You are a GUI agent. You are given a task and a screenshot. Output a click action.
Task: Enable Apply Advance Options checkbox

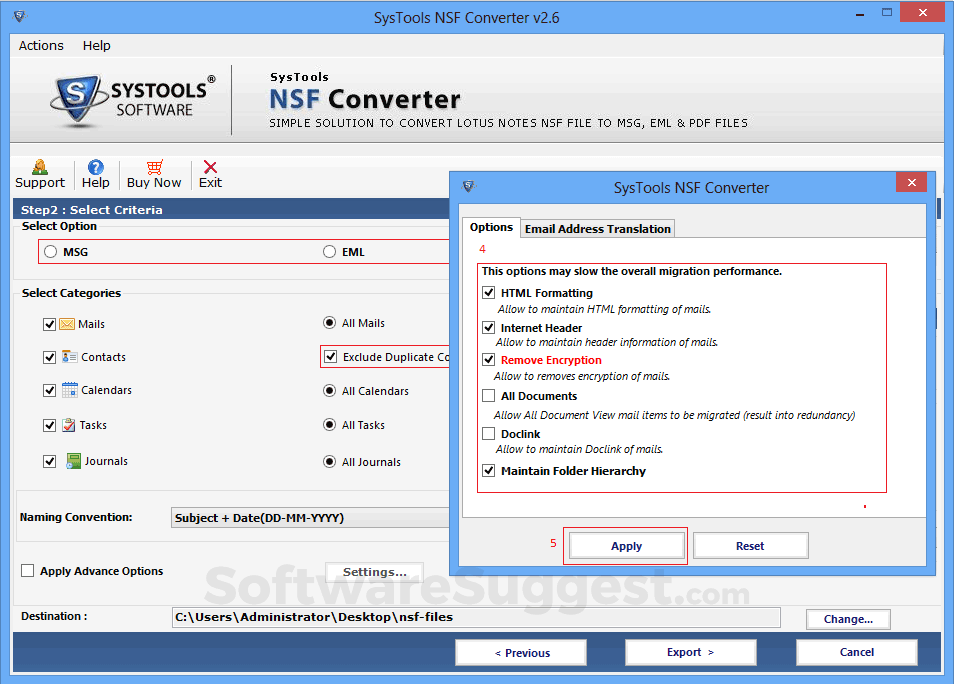27,571
